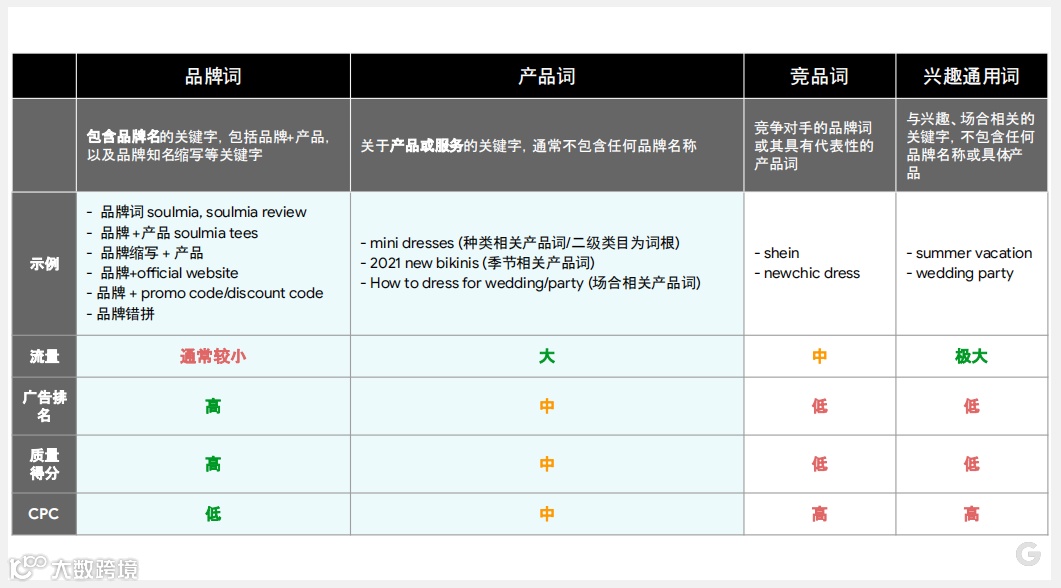Click the green 极大 traffic cell
The image size is (1061, 588).
pyautogui.click(x=971, y=356)
